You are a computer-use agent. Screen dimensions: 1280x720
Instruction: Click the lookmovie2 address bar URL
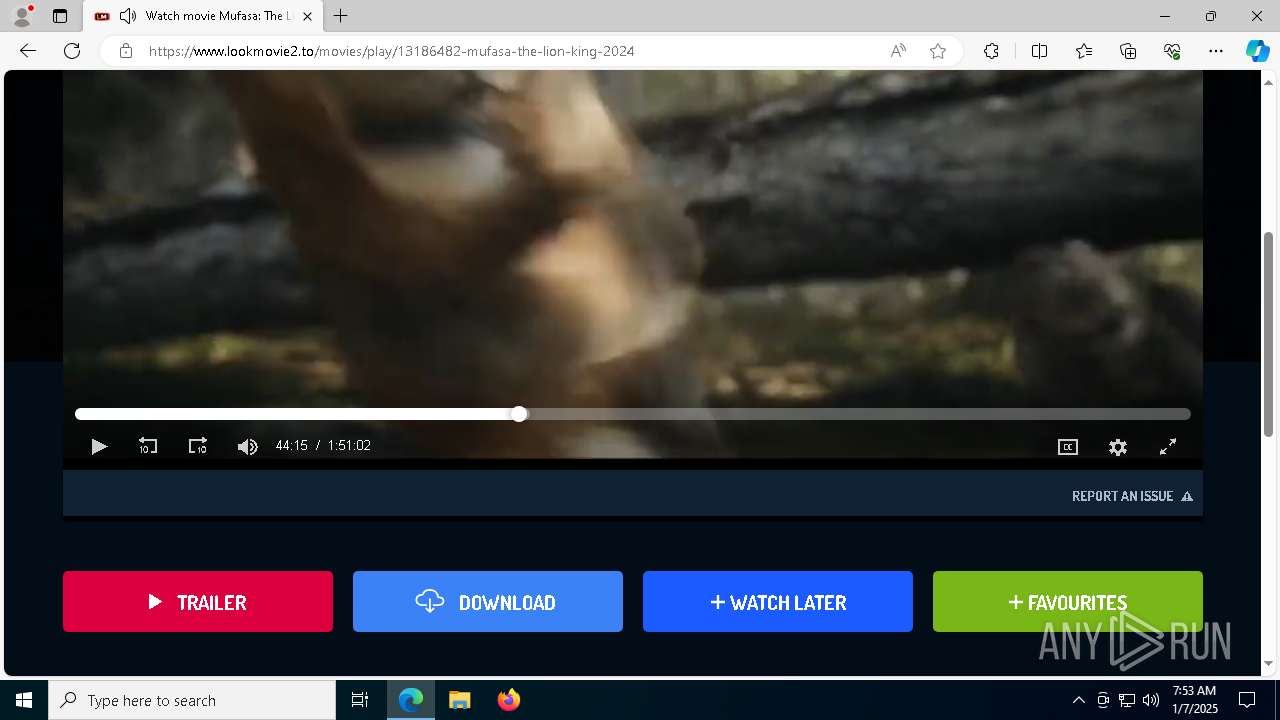391,51
